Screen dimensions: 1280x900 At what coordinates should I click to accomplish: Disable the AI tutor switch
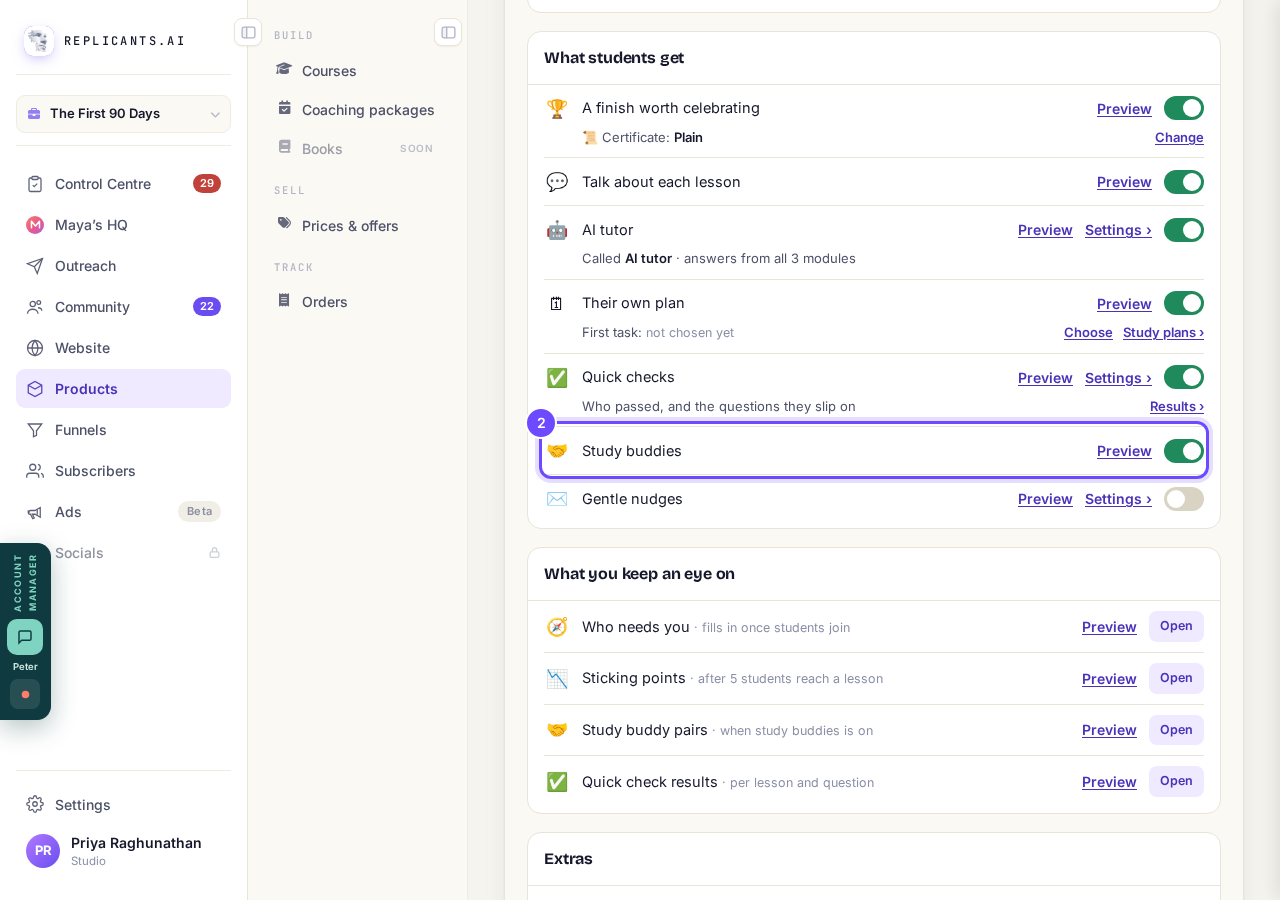click(1184, 230)
